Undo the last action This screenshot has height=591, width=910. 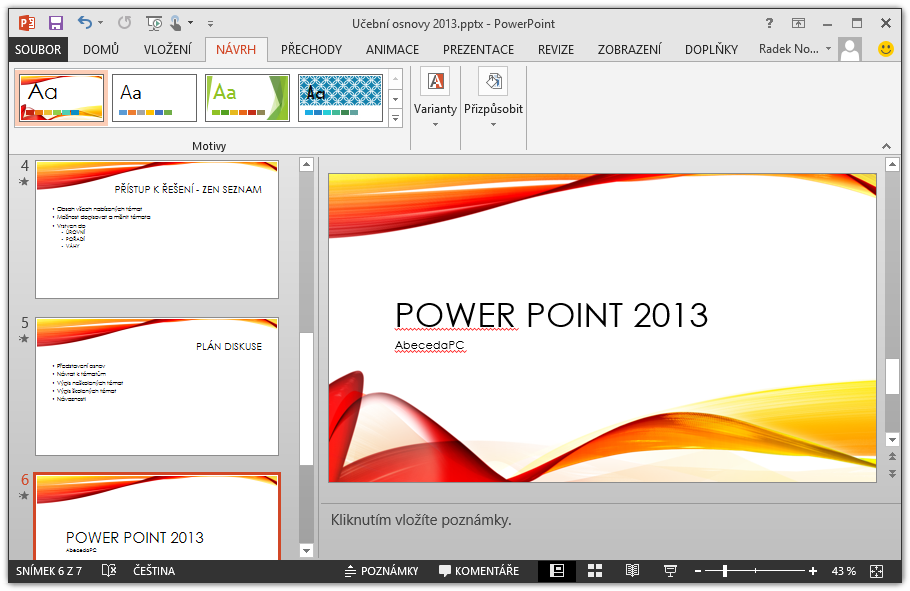[x=85, y=23]
